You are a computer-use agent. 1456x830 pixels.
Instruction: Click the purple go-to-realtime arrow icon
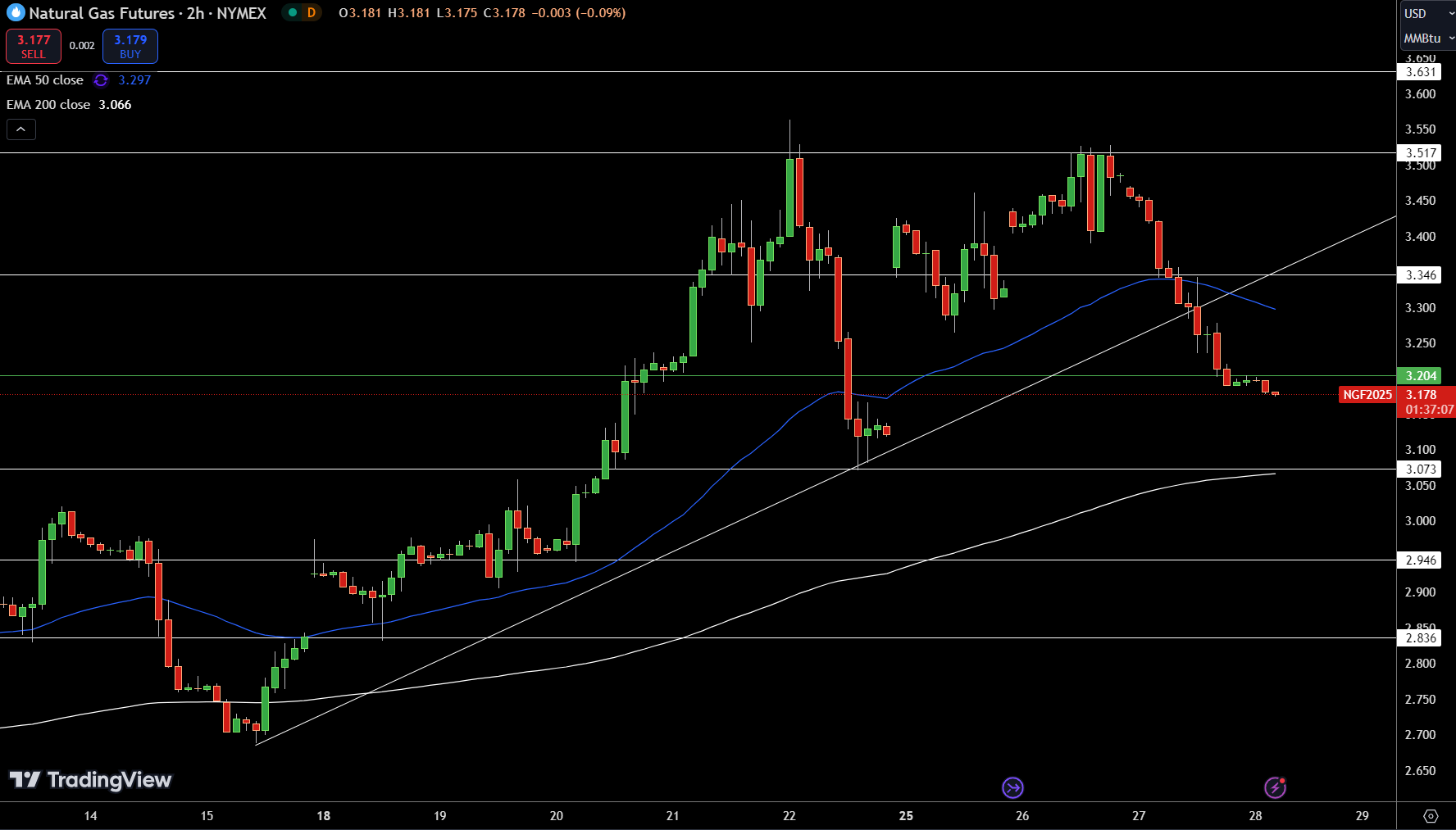coord(1012,788)
